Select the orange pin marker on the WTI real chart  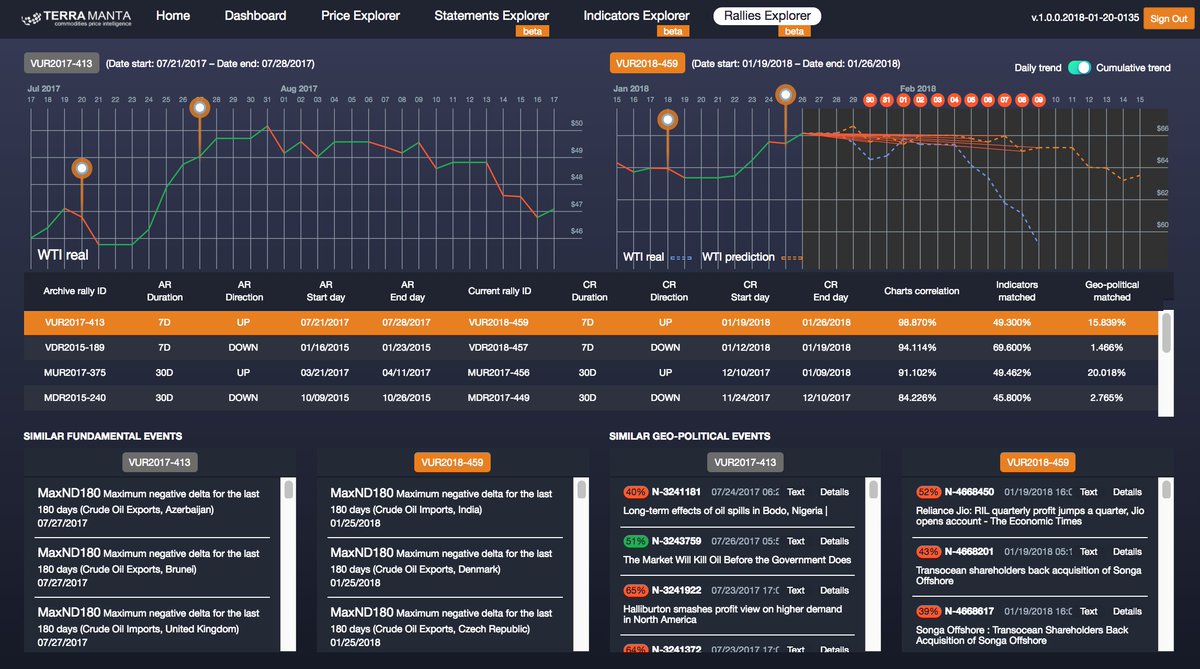point(80,168)
